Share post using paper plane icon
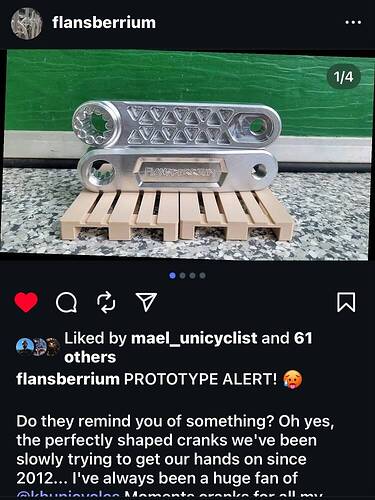 point(146,302)
